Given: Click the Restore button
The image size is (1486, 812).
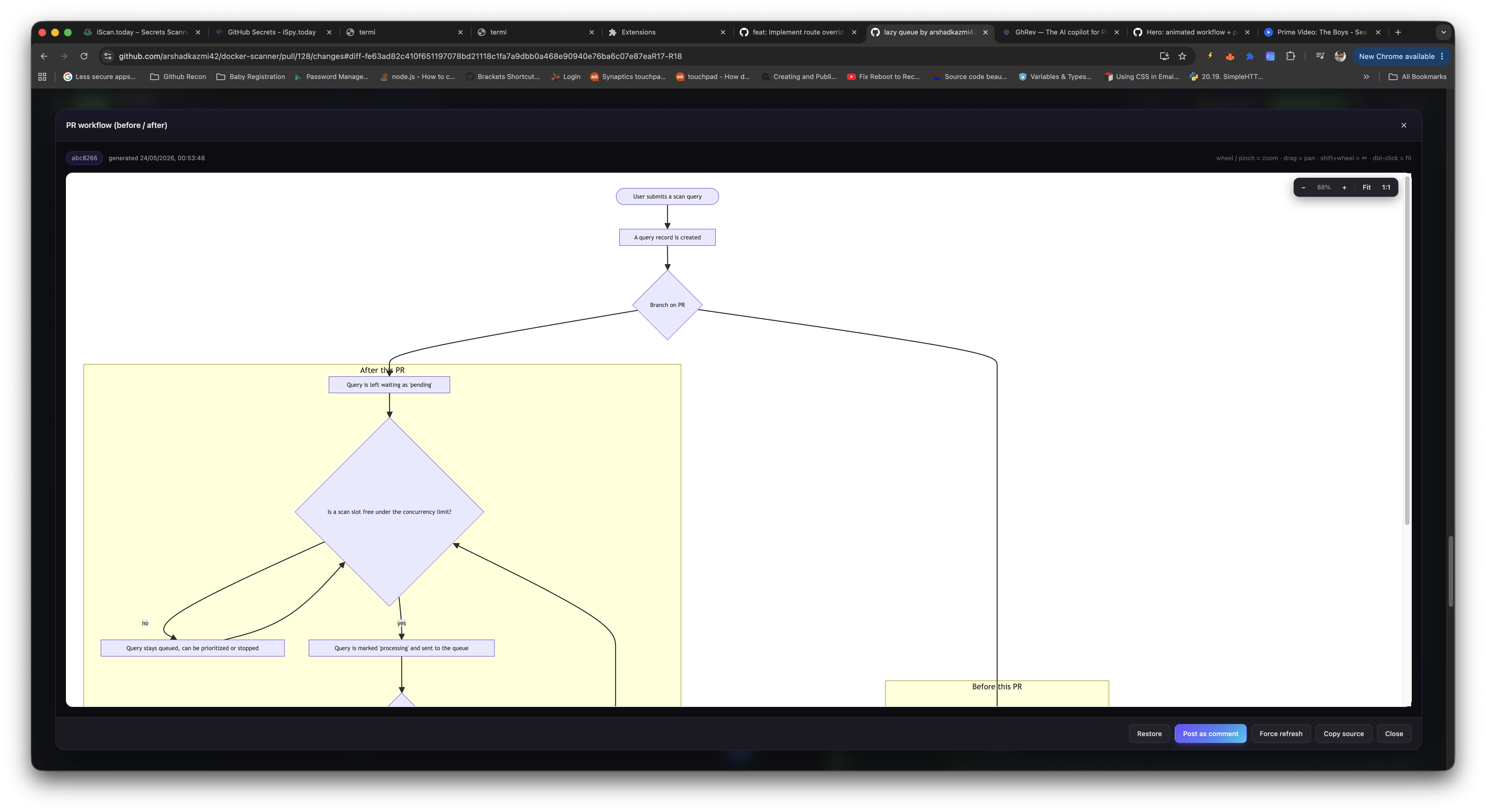Looking at the screenshot, I should pyautogui.click(x=1149, y=734).
